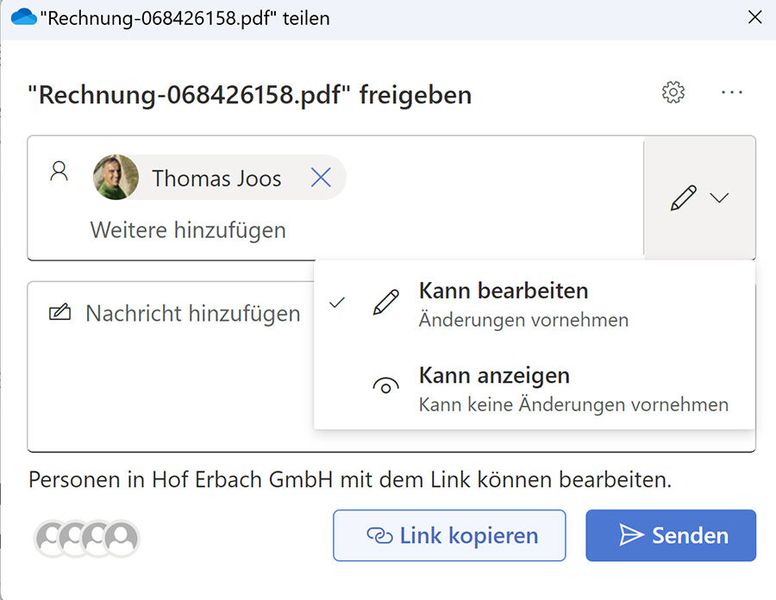Click the eye icon for view-only access
This screenshot has height=600, width=776.
385,388
